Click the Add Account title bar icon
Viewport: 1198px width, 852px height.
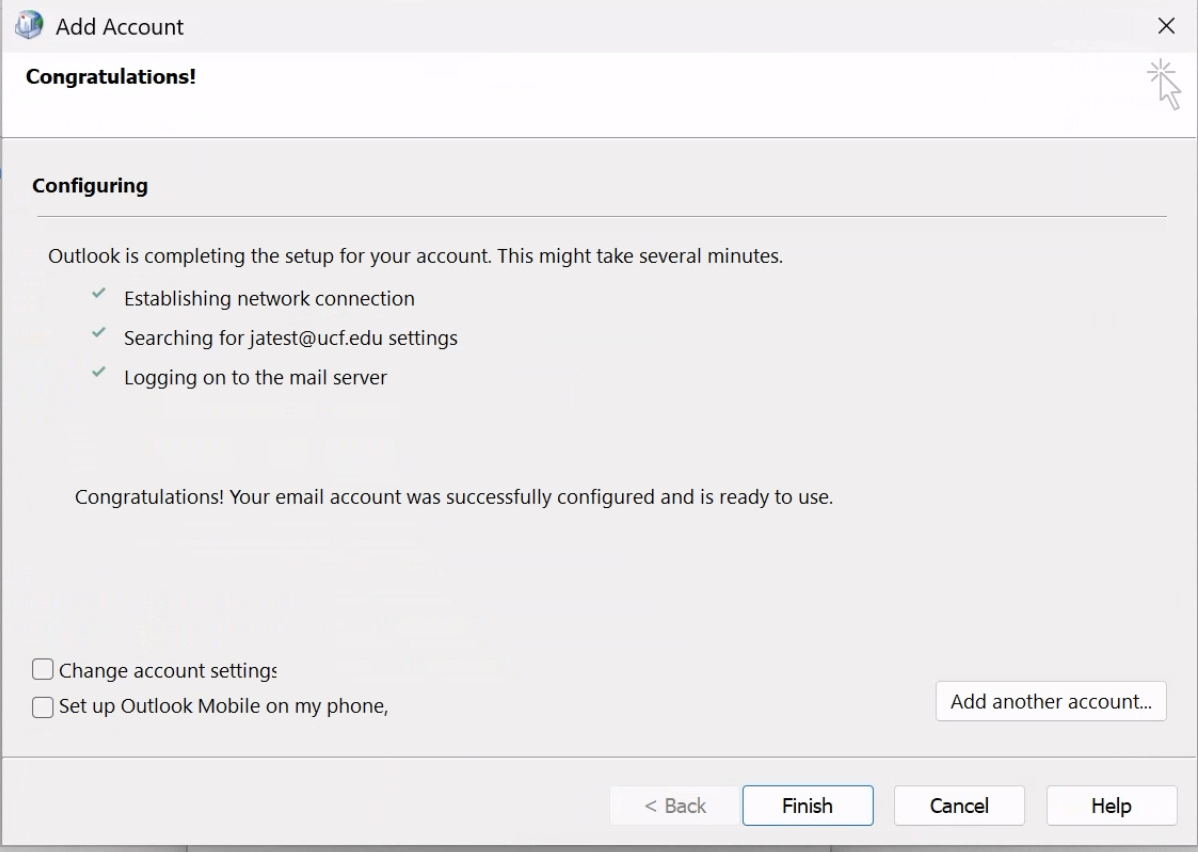[x=29, y=25]
